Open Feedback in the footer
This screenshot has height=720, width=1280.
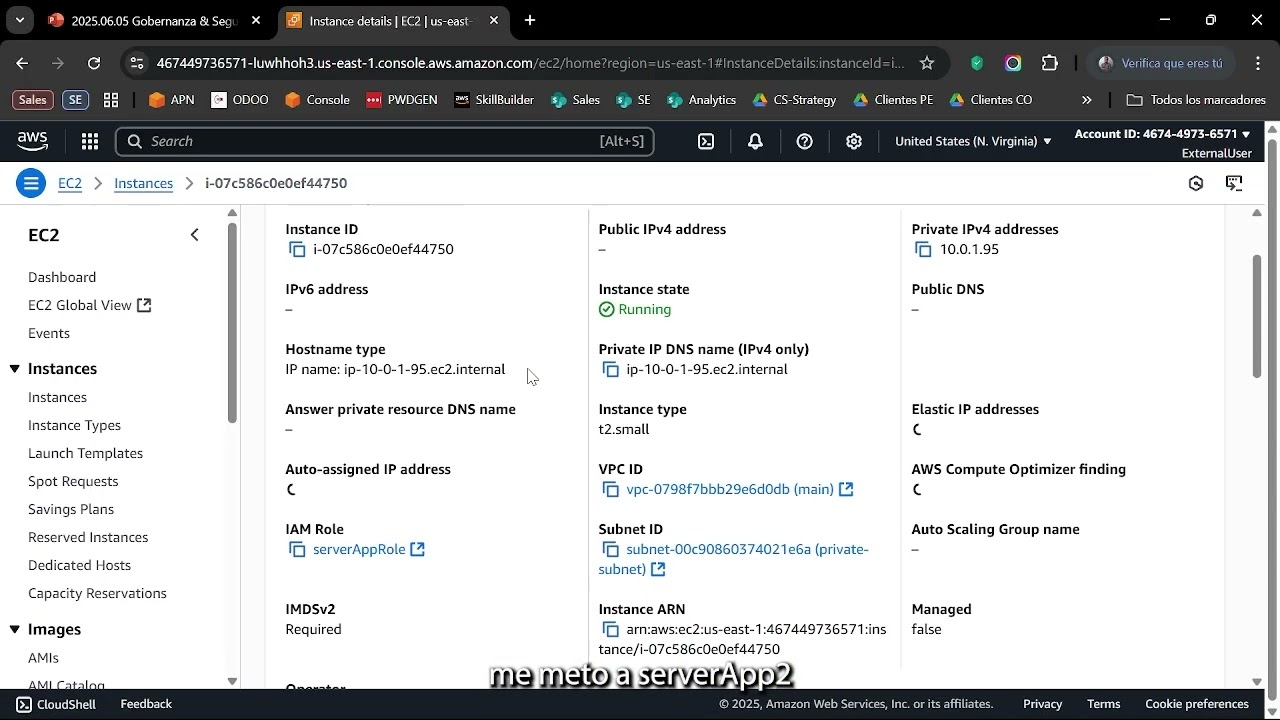pos(146,704)
